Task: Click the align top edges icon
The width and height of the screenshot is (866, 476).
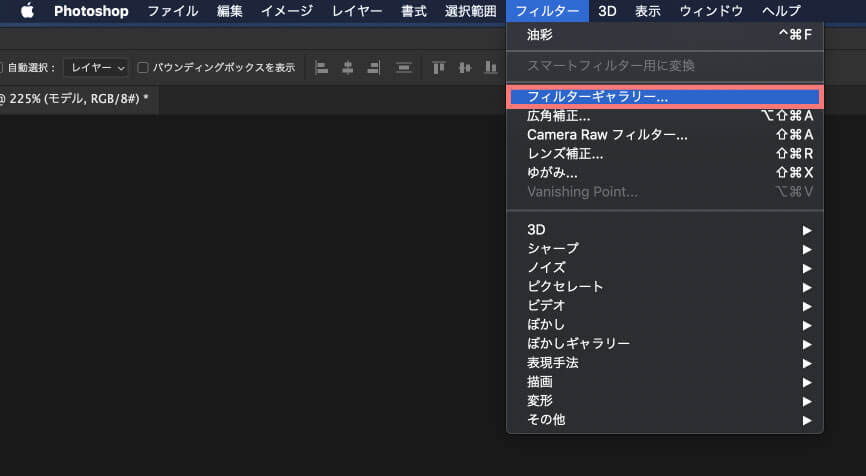Action: point(439,68)
